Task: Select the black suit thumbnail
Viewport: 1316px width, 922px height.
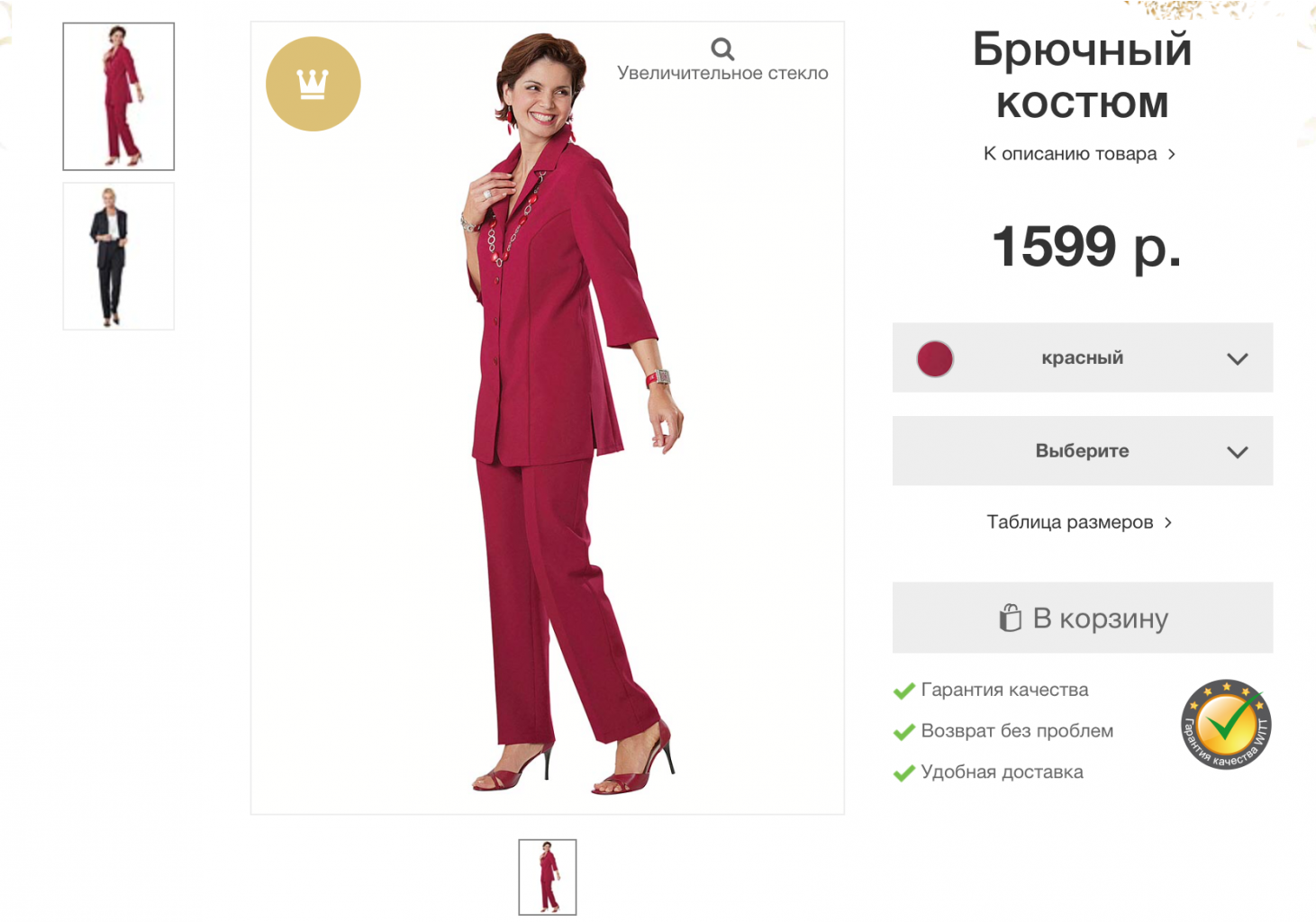Action: pyautogui.click(x=119, y=257)
